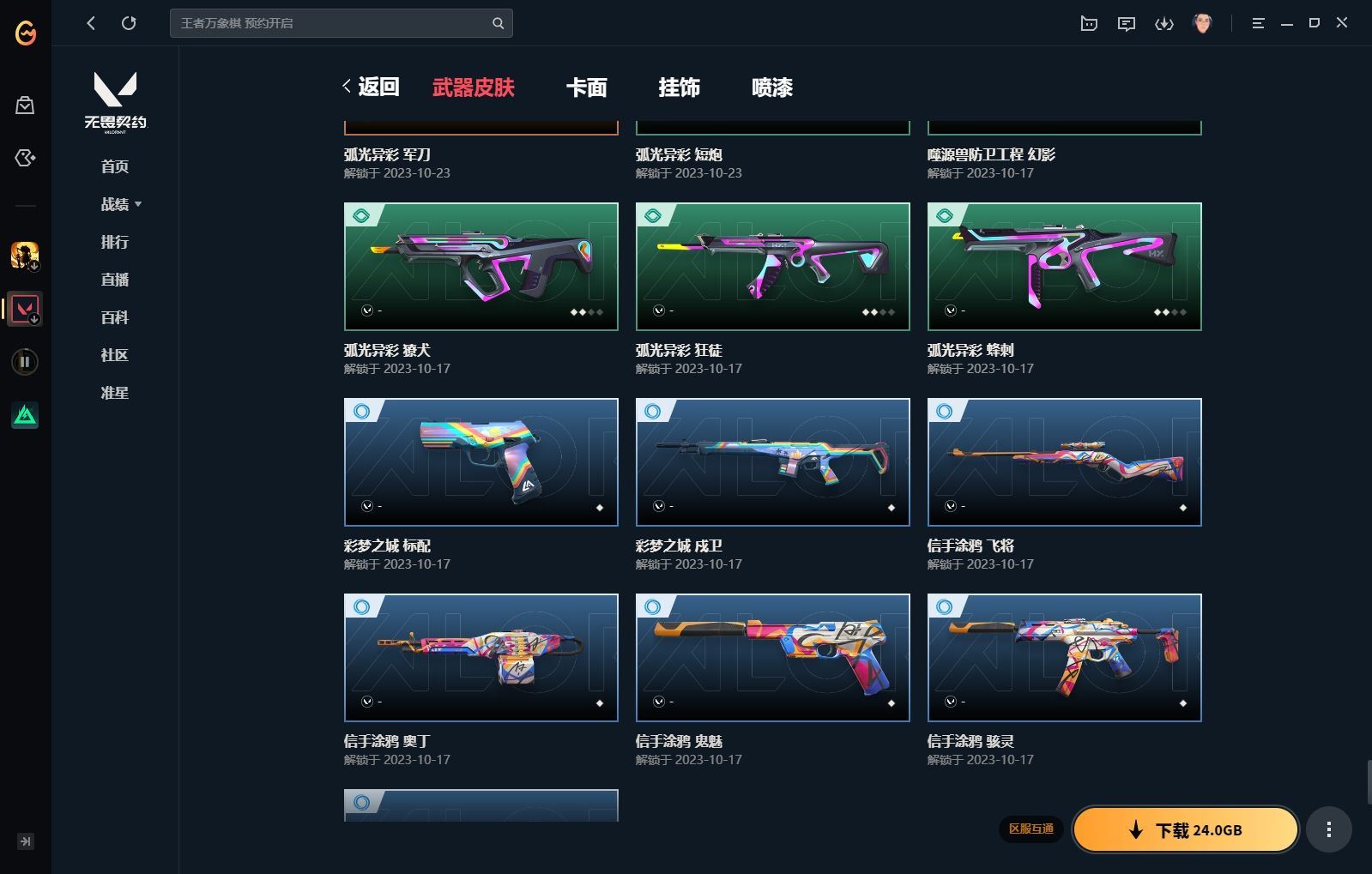Open the messages chat icon

(x=1127, y=23)
